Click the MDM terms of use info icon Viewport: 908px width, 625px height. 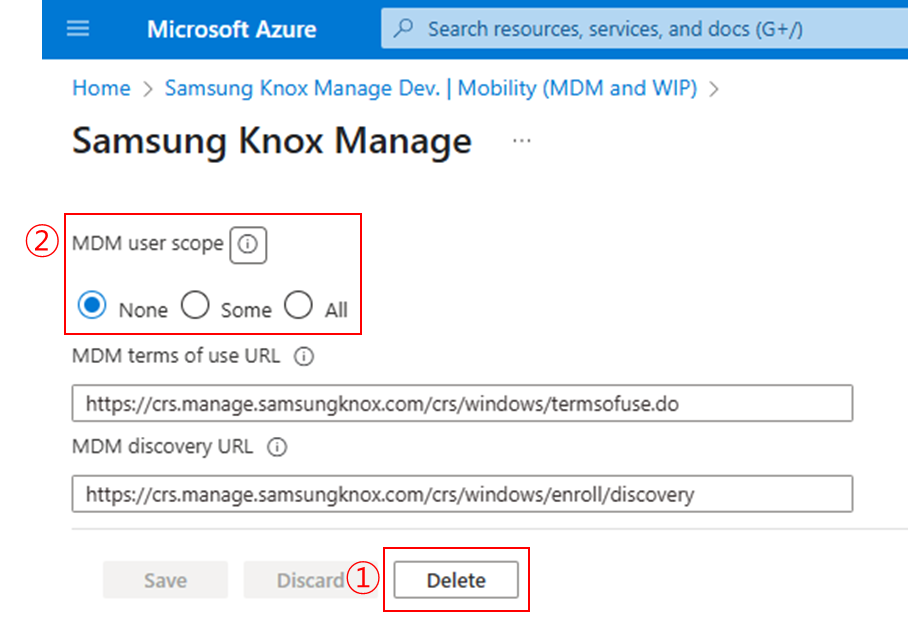click(305, 356)
